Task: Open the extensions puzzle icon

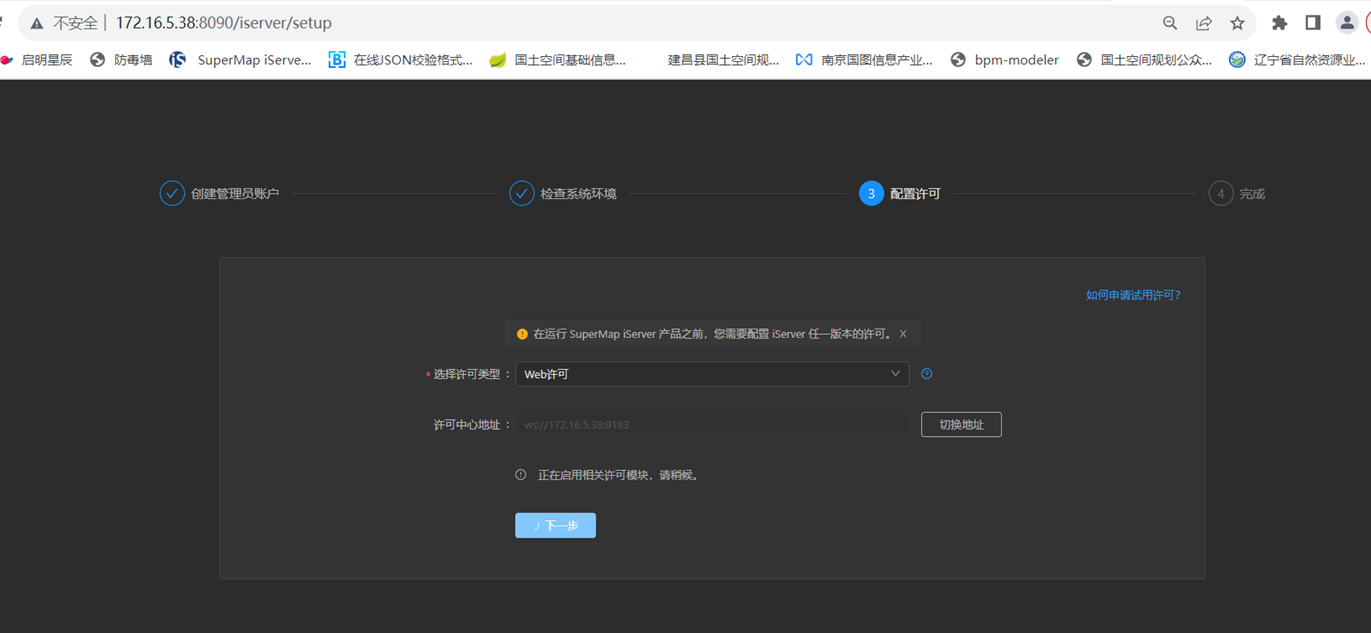Action: tap(1279, 23)
